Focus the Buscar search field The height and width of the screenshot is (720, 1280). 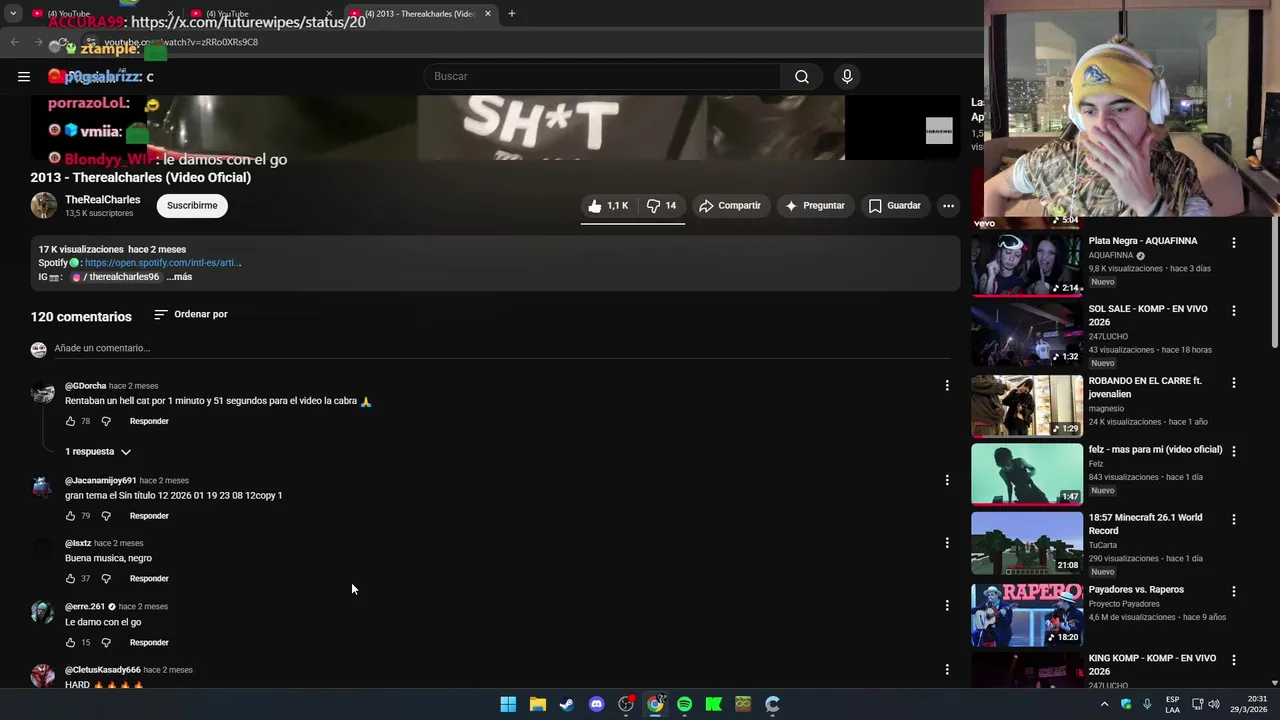602,76
